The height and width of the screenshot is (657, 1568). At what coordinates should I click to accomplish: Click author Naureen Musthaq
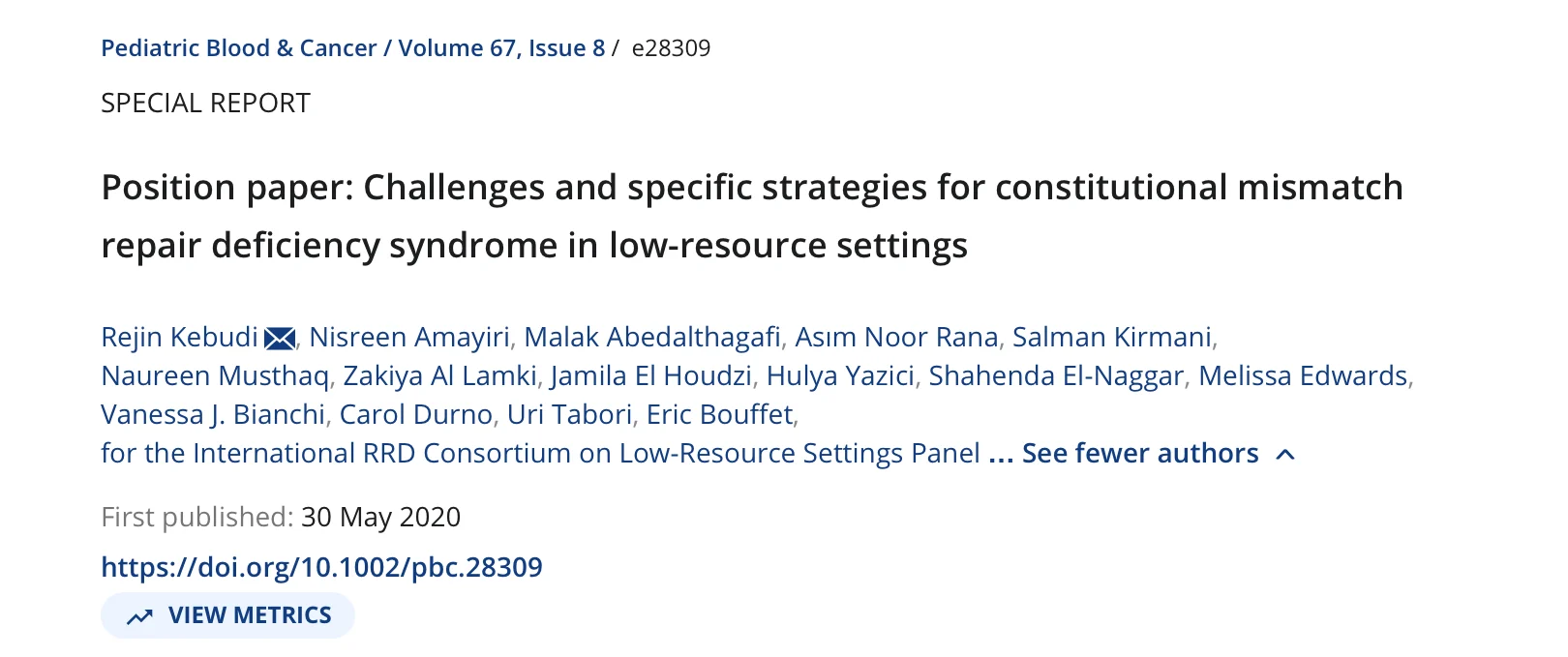(x=215, y=375)
